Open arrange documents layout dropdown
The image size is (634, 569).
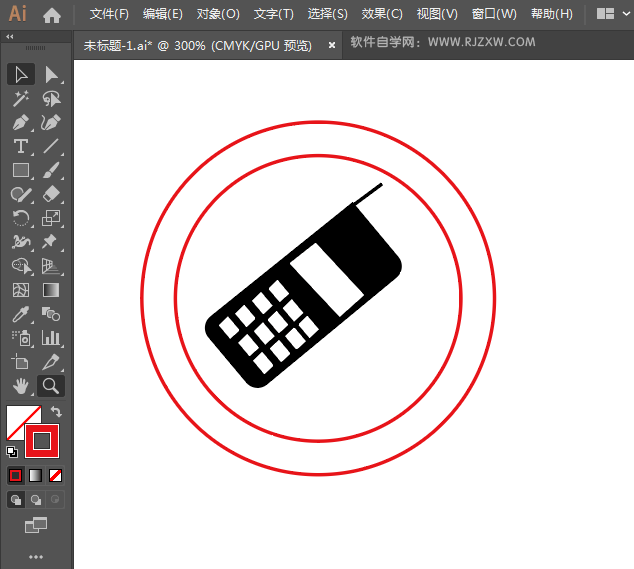(x=613, y=14)
